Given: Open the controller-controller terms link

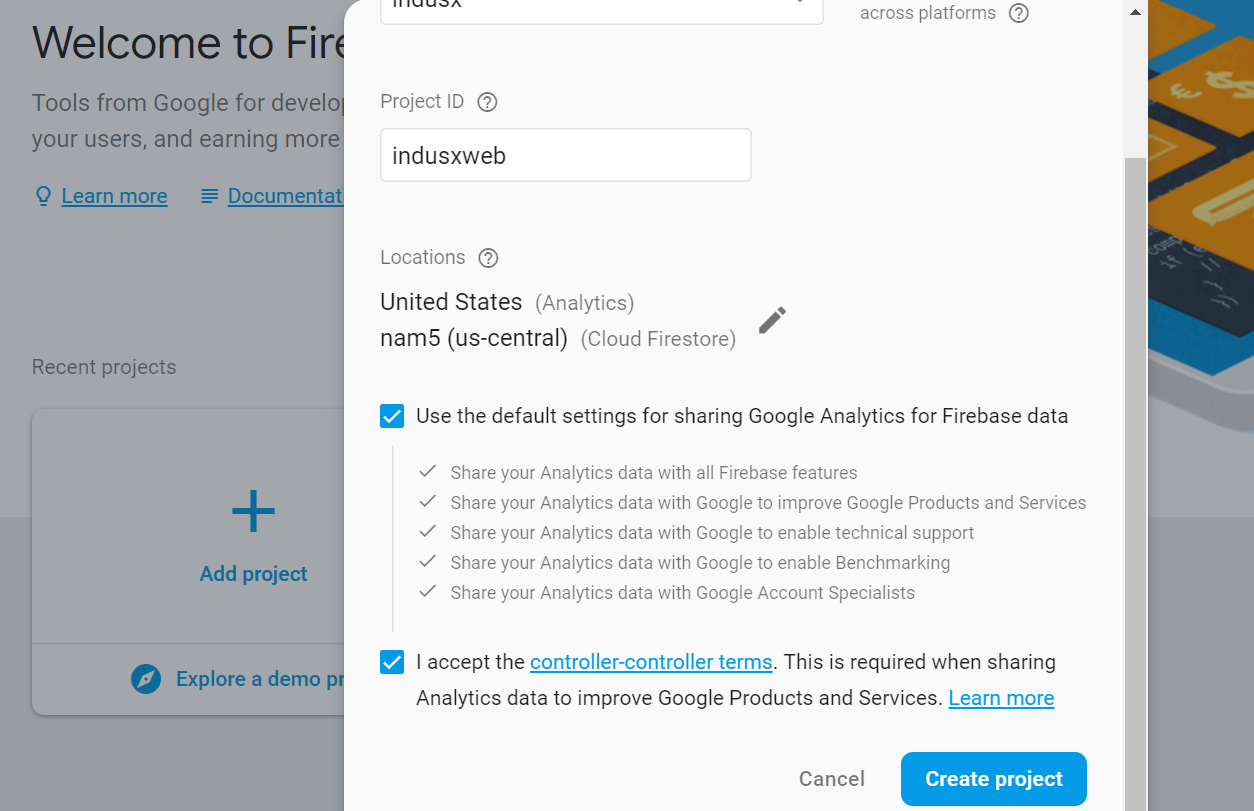Looking at the screenshot, I should 650,662.
